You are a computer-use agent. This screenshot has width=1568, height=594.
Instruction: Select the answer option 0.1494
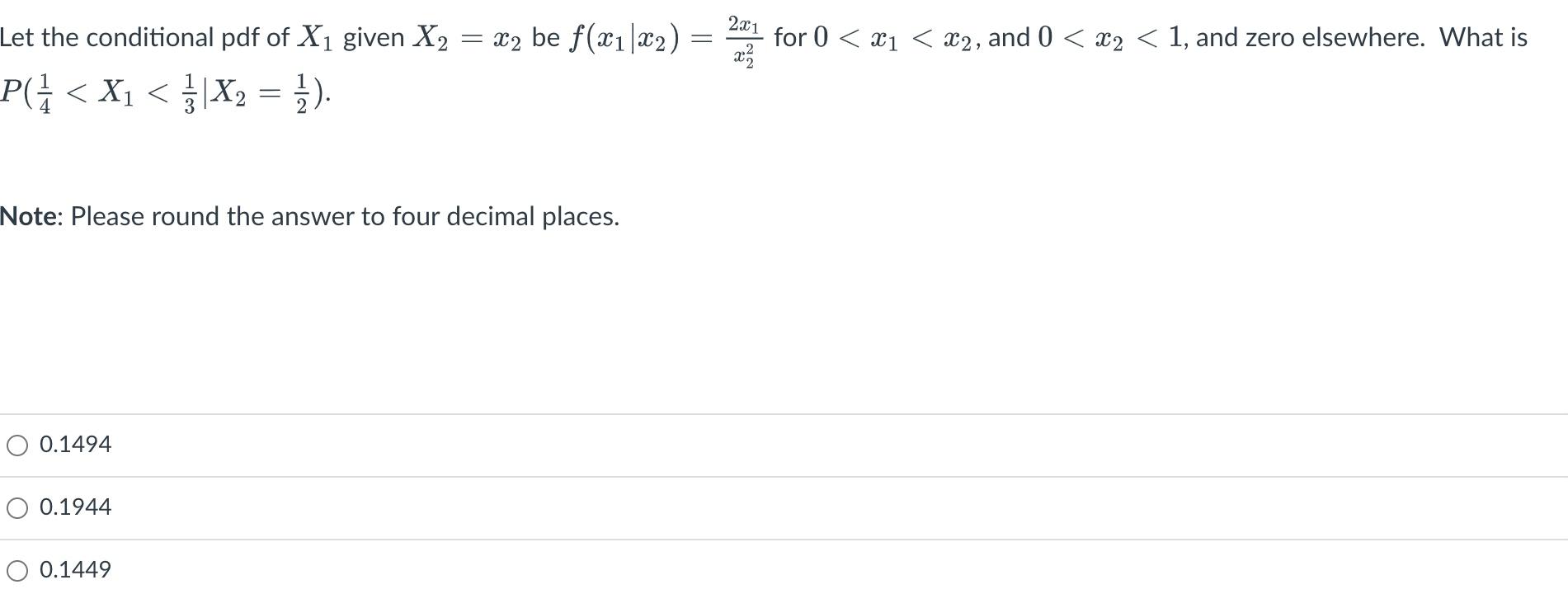[76, 445]
